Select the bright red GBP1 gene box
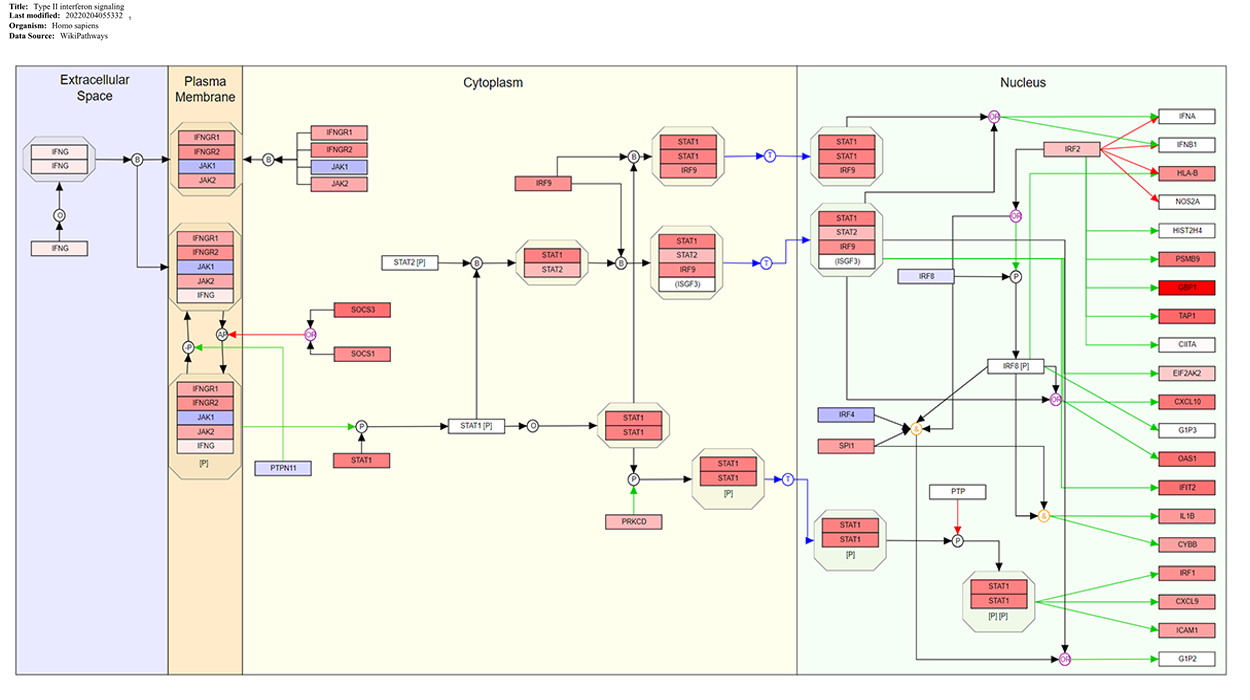The width and height of the screenshot is (1250, 700). [x=1186, y=288]
